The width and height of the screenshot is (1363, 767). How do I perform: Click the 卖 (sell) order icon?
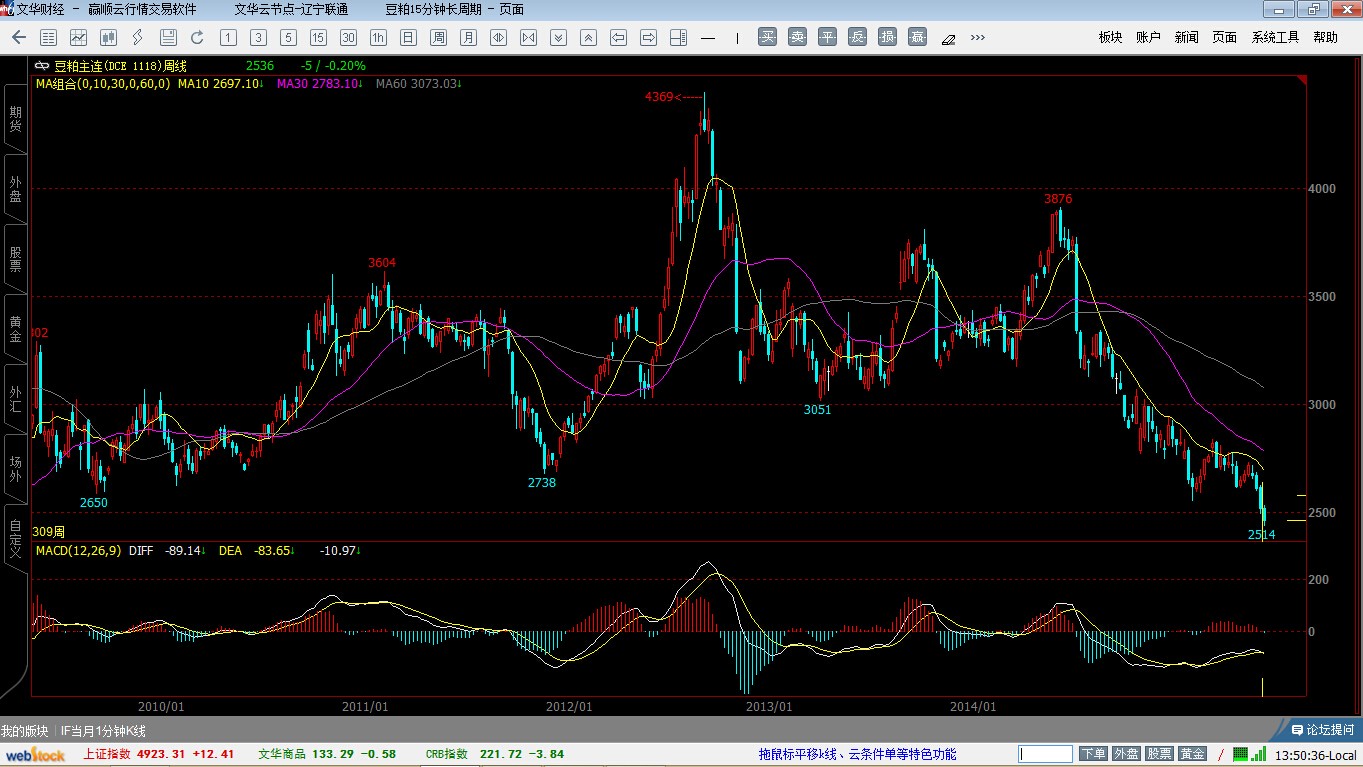[797, 38]
